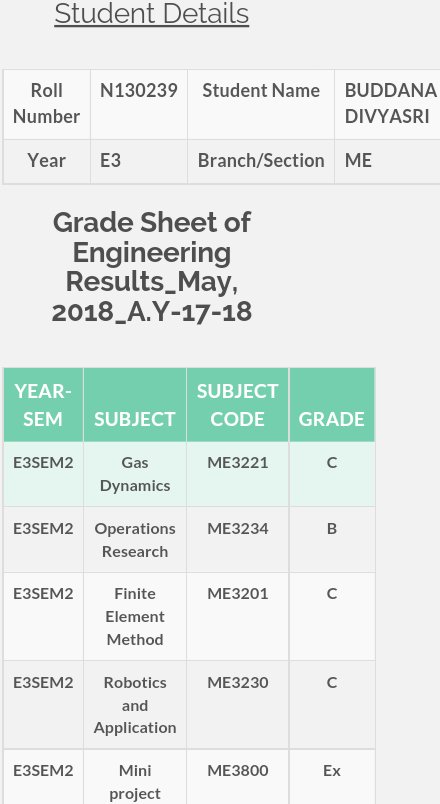
Task: Click the GRADE column header
Action: pos(332,405)
